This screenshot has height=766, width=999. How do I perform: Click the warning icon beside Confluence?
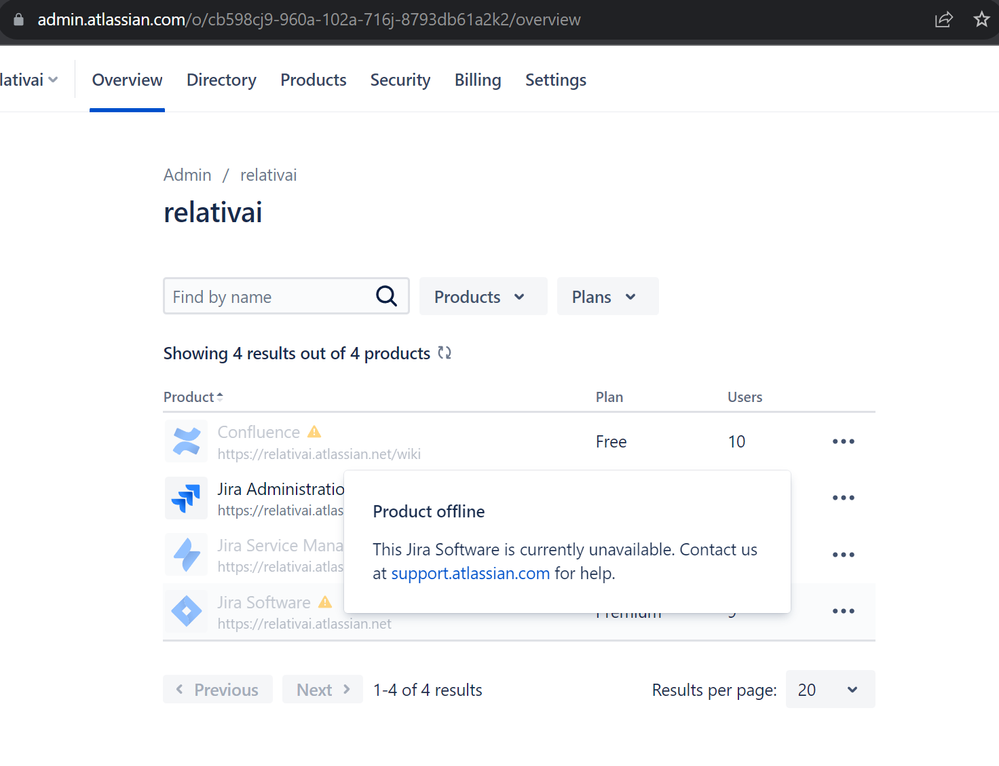314,432
